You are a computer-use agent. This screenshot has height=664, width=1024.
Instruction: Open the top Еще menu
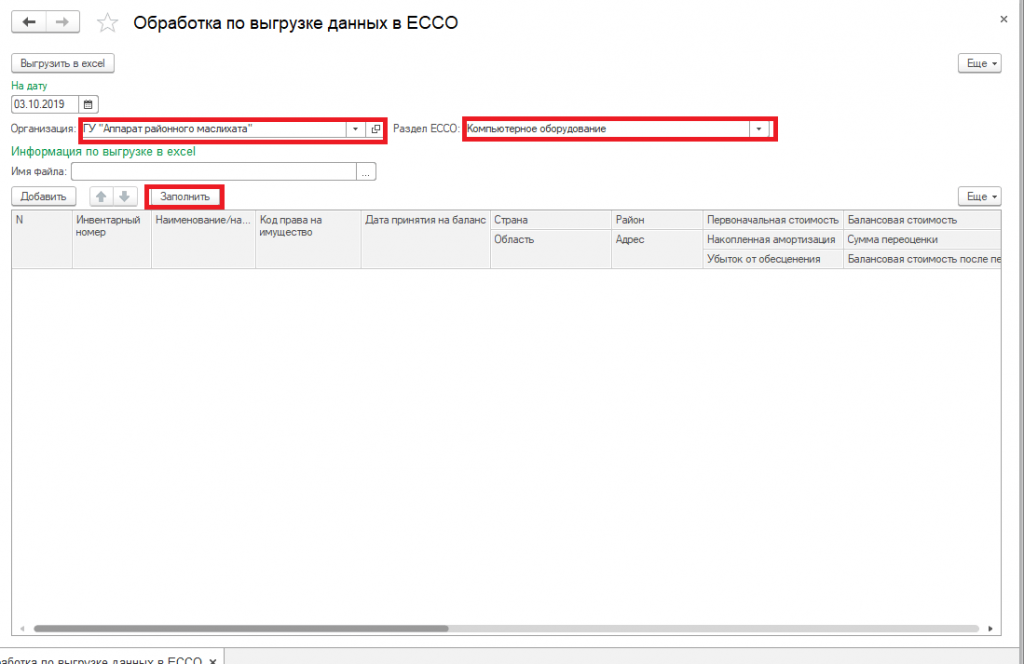[979, 63]
